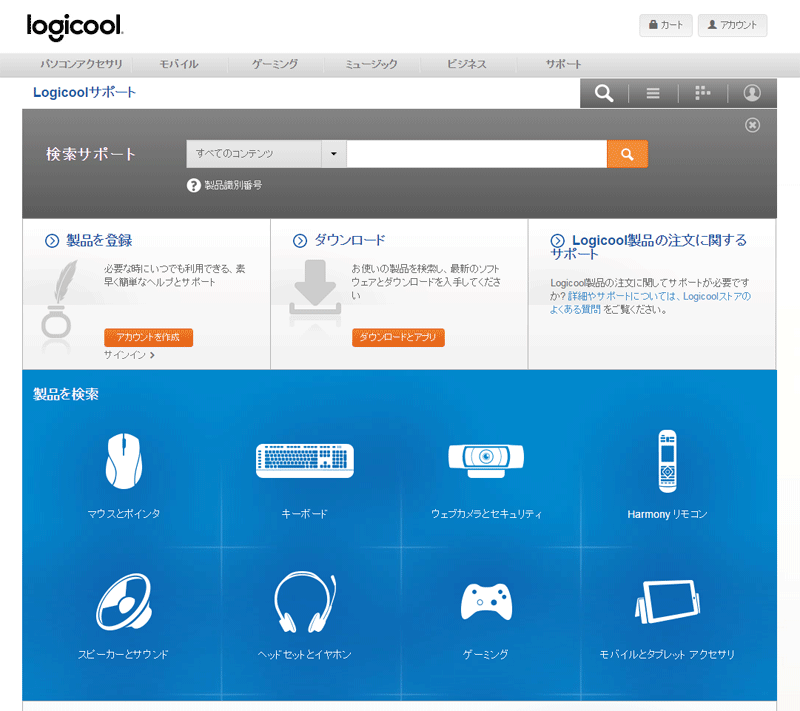Open the パソコンアクセサリ menu
The height and width of the screenshot is (711, 800).
coord(81,64)
